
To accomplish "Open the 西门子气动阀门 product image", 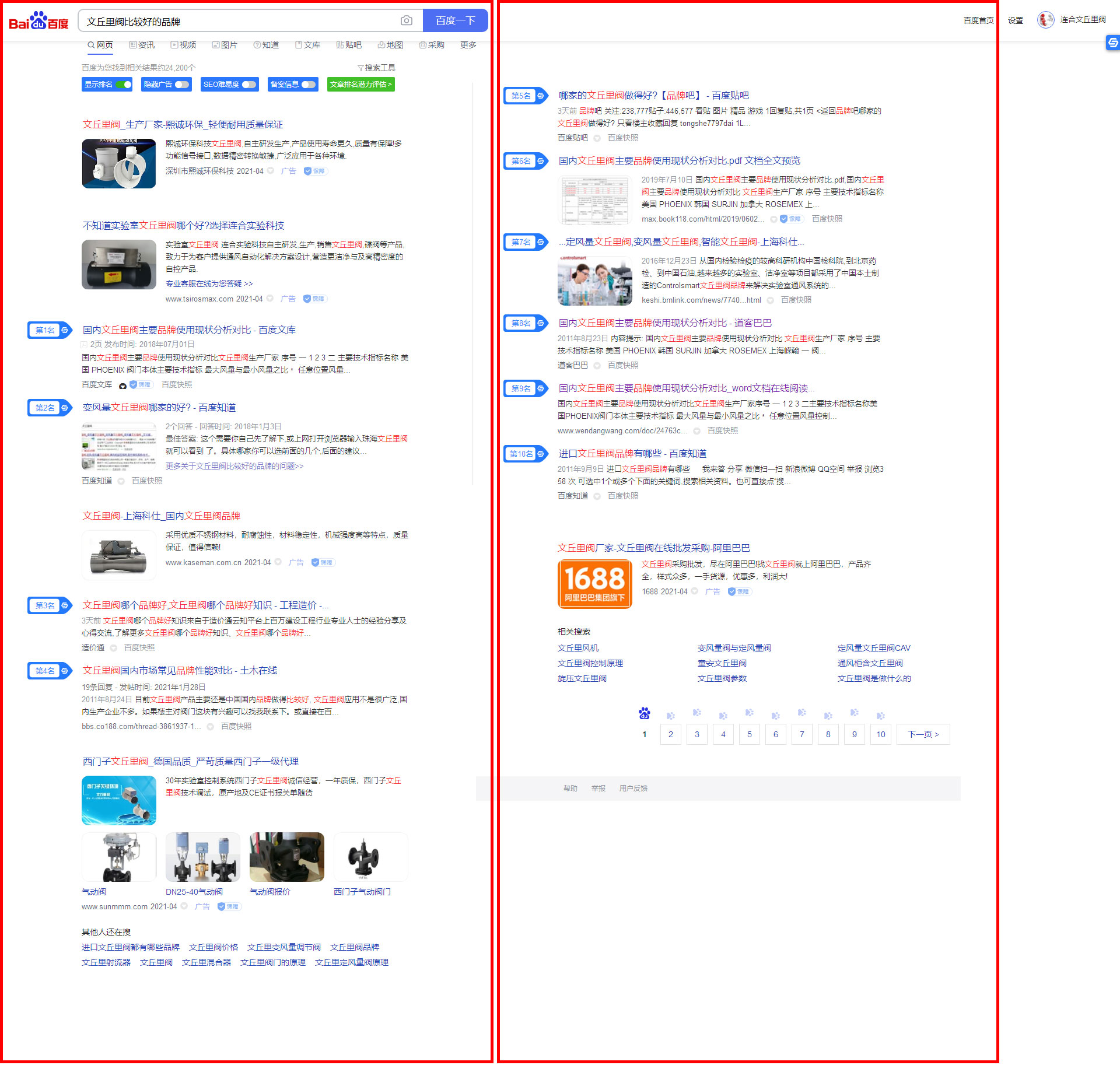I will click(x=371, y=857).
